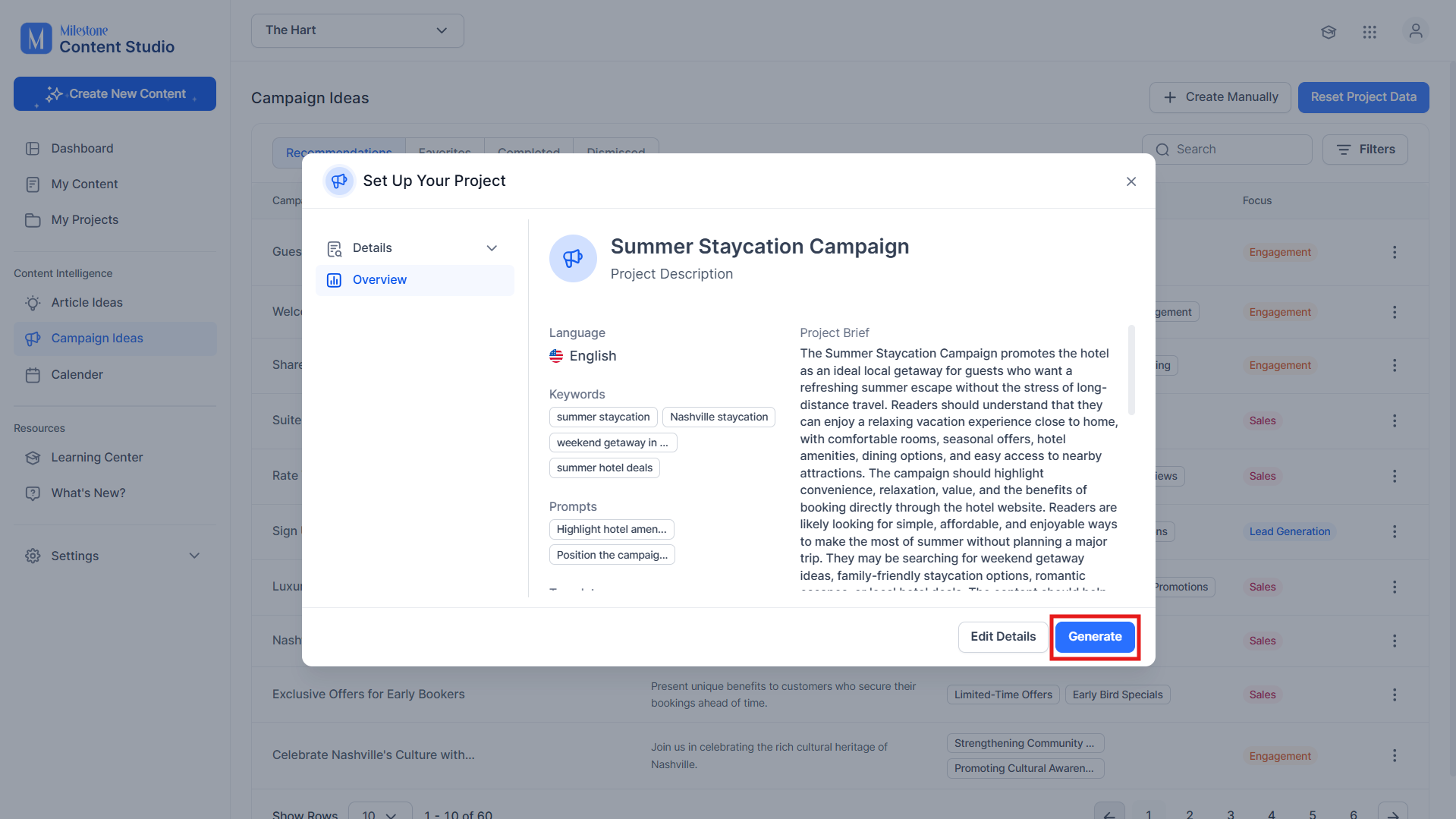This screenshot has width=1456, height=819.
Task: Click the Generate button
Action: pos(1095,637)
